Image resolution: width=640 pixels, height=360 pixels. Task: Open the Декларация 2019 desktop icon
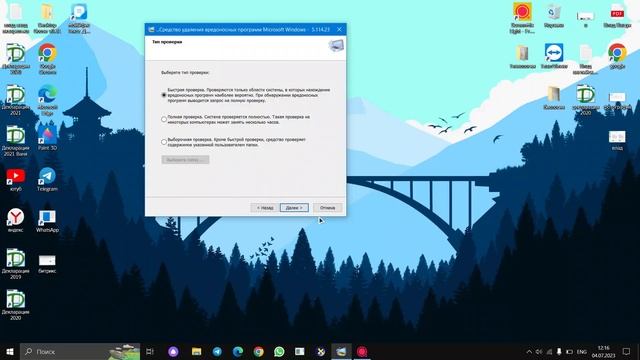[16, 264]
